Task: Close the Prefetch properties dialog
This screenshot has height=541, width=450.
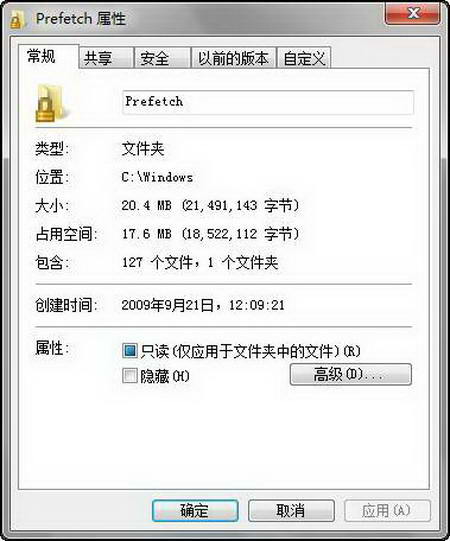Action: click(412, 14)
